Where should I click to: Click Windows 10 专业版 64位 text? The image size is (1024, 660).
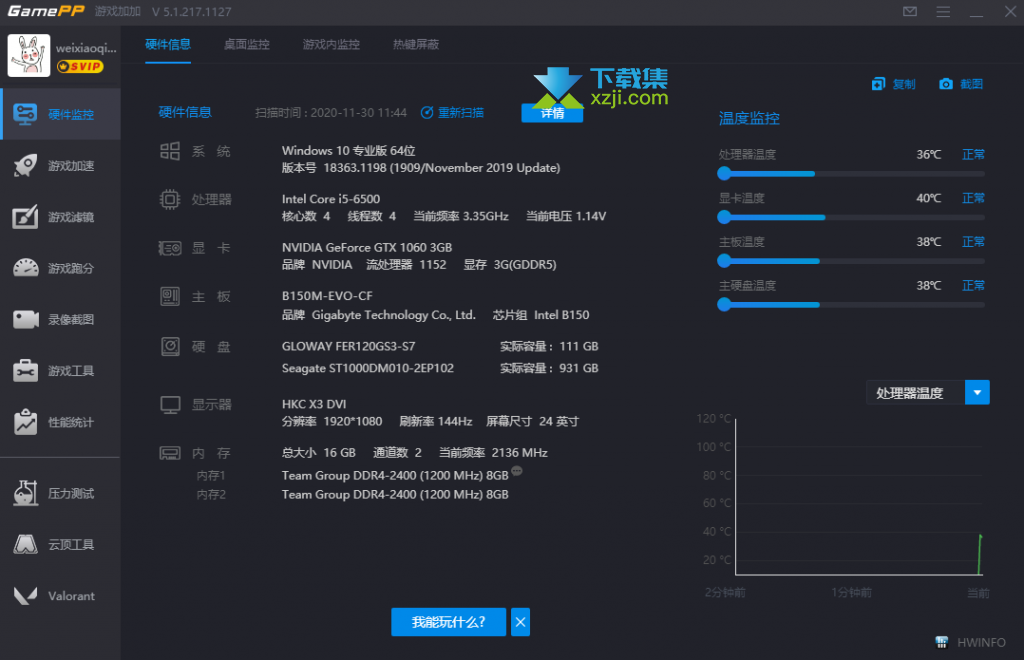click(349, 151)
